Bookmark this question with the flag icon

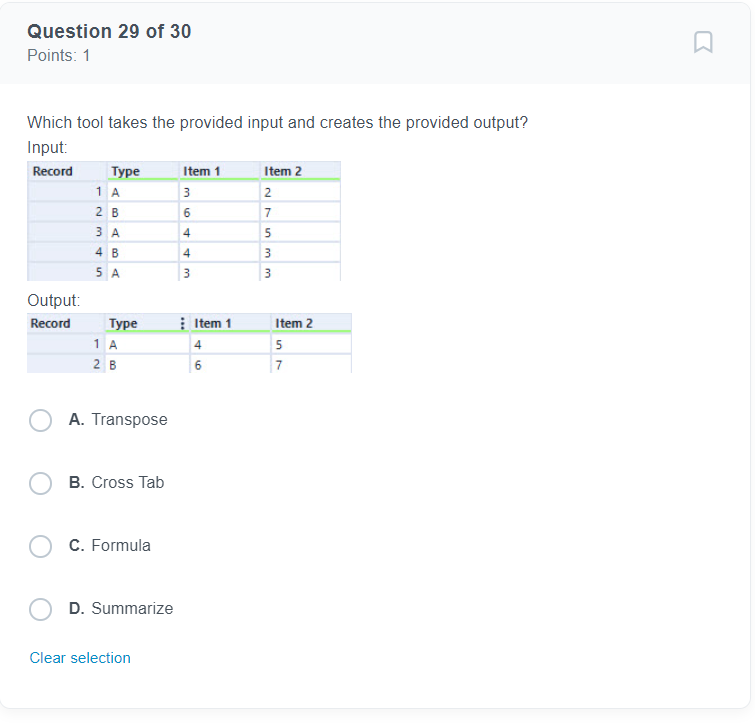click(703, 42)
